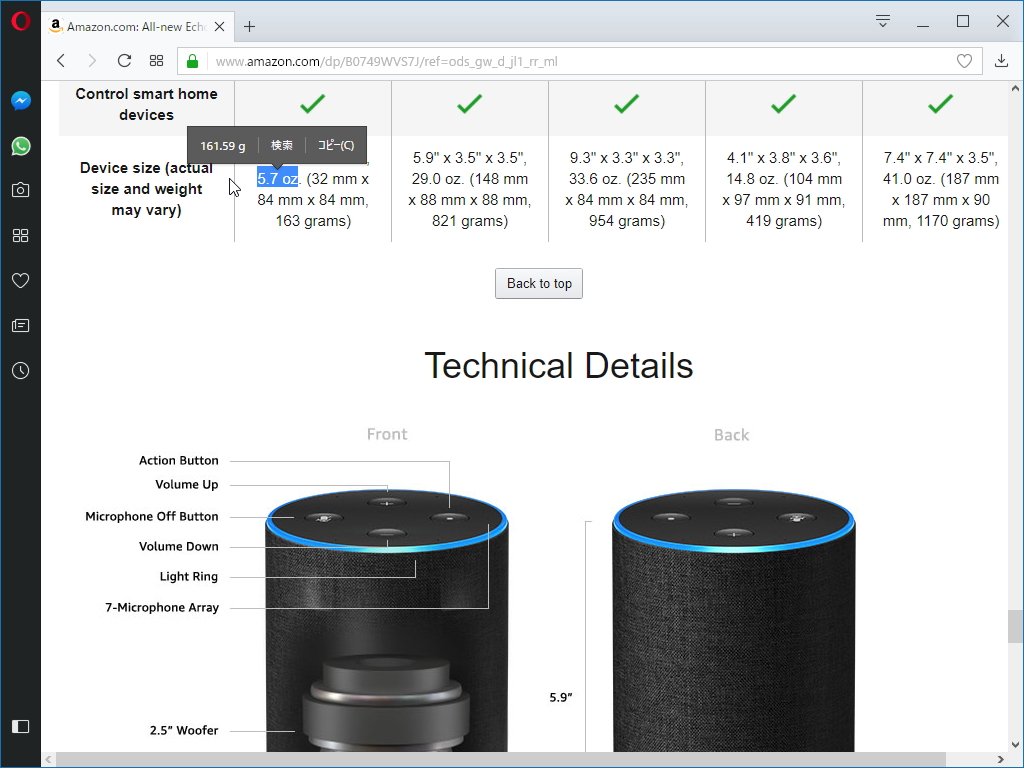
Task: Click the scroll down arrow
Action: click(x=1015, y=744)
